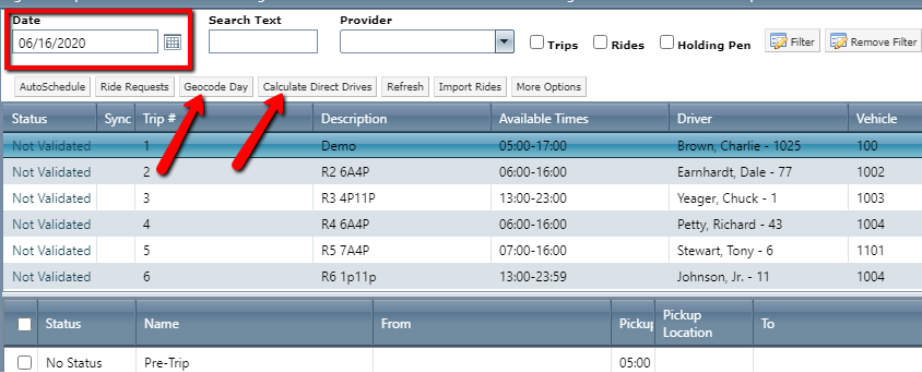Select trip row R3 4P11P
Image resolution: width=922 pixels, height=372 pixels.
tap(462, 199)
